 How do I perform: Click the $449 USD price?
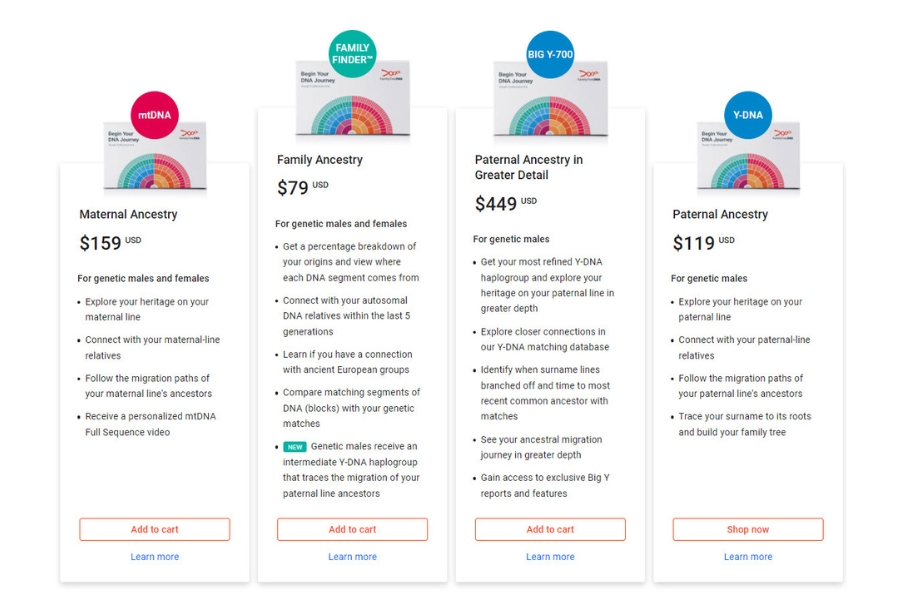click(505, 204)
